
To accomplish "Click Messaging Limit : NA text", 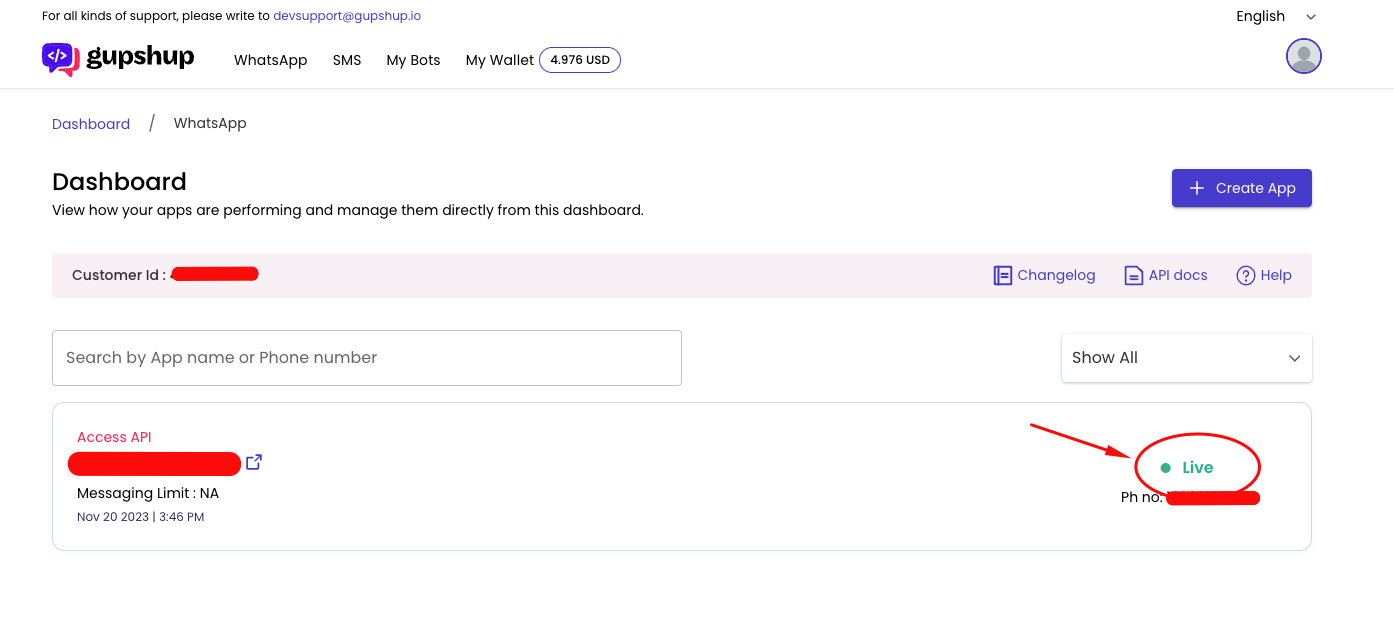I will point(148,493).
